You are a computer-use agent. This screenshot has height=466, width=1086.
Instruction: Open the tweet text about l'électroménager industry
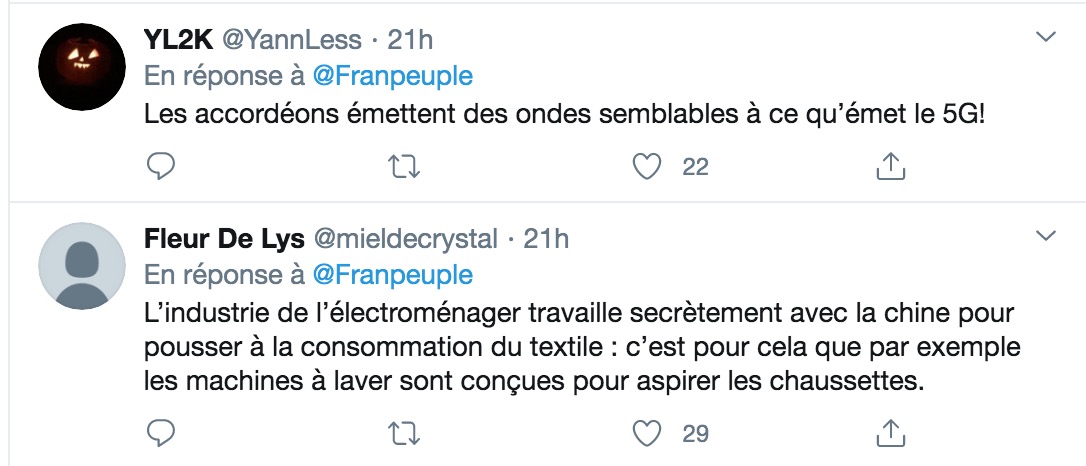[x=582, y=348]
